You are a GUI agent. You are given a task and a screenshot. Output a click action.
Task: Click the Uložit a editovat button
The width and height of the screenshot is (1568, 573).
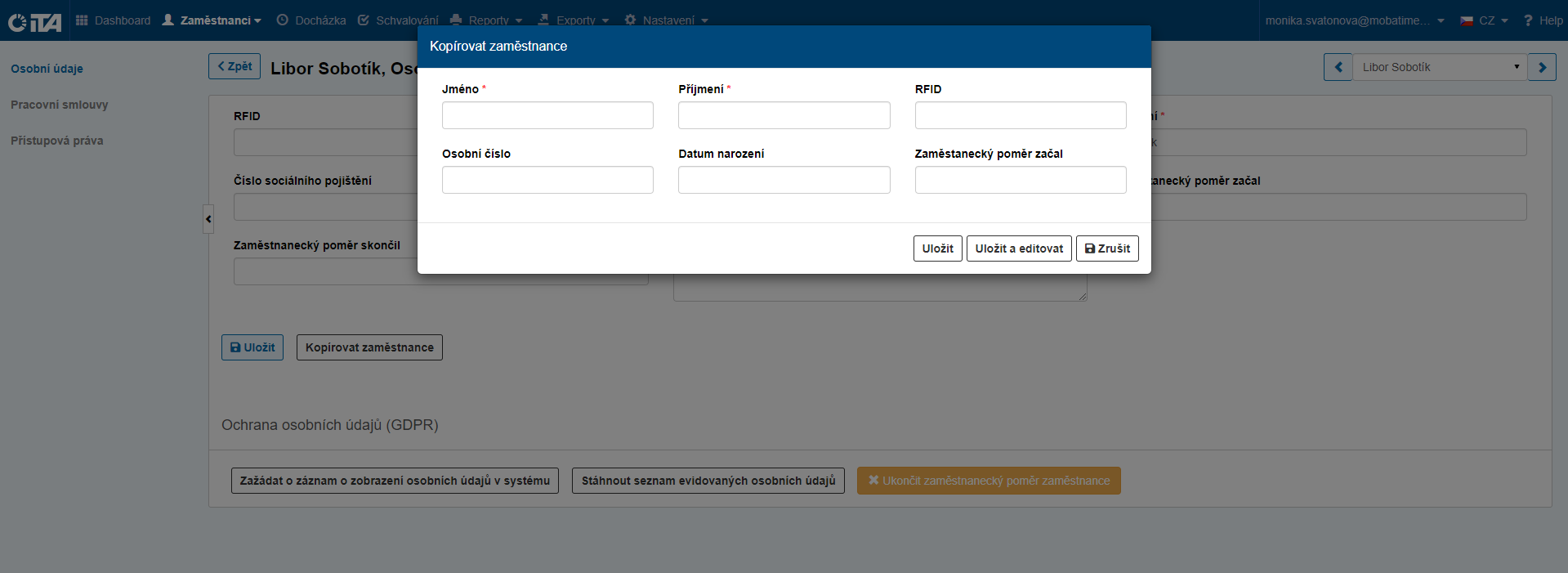coord(1018,248)
